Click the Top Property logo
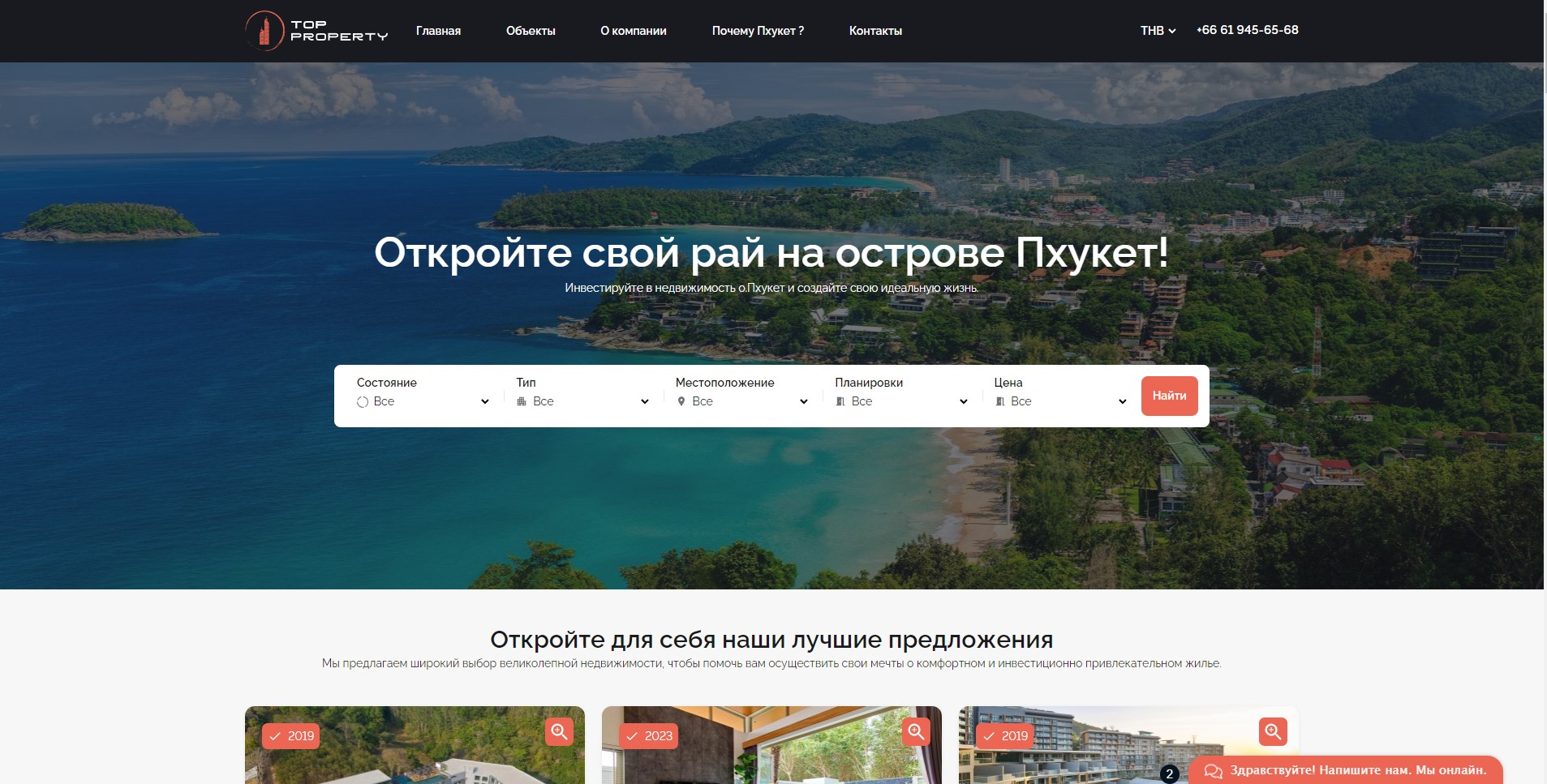Viewport: 1547px width, 784px height. [x=316, y=31]
